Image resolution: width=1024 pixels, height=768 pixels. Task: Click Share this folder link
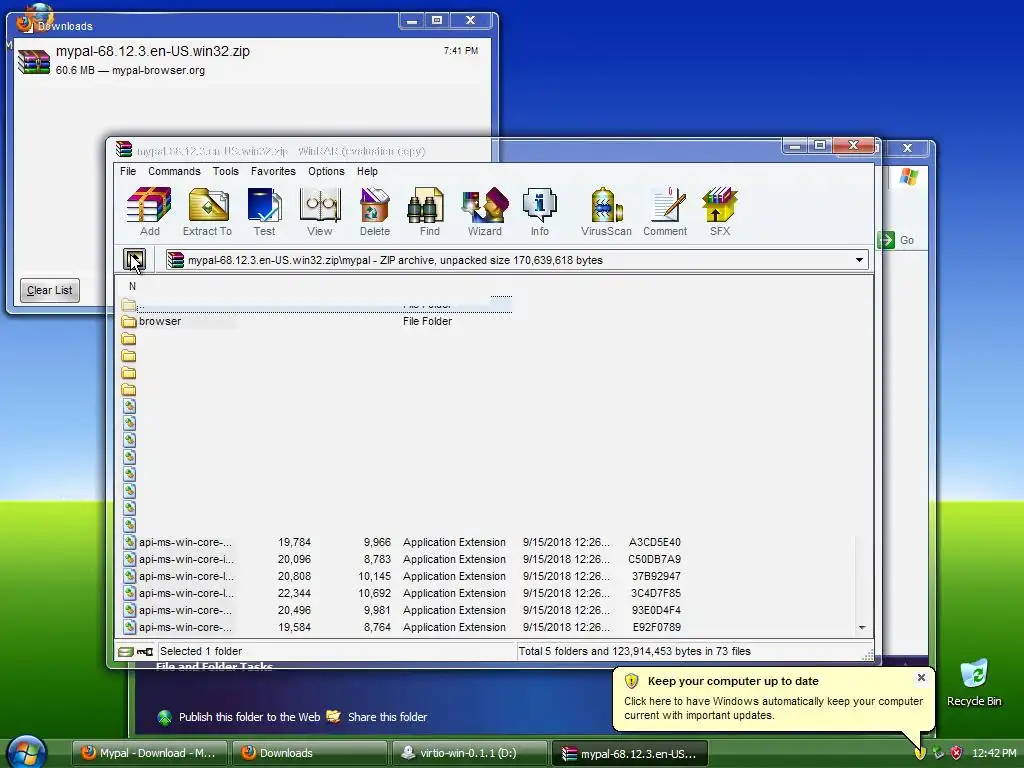pyautogui.click(x=377, y=717)
